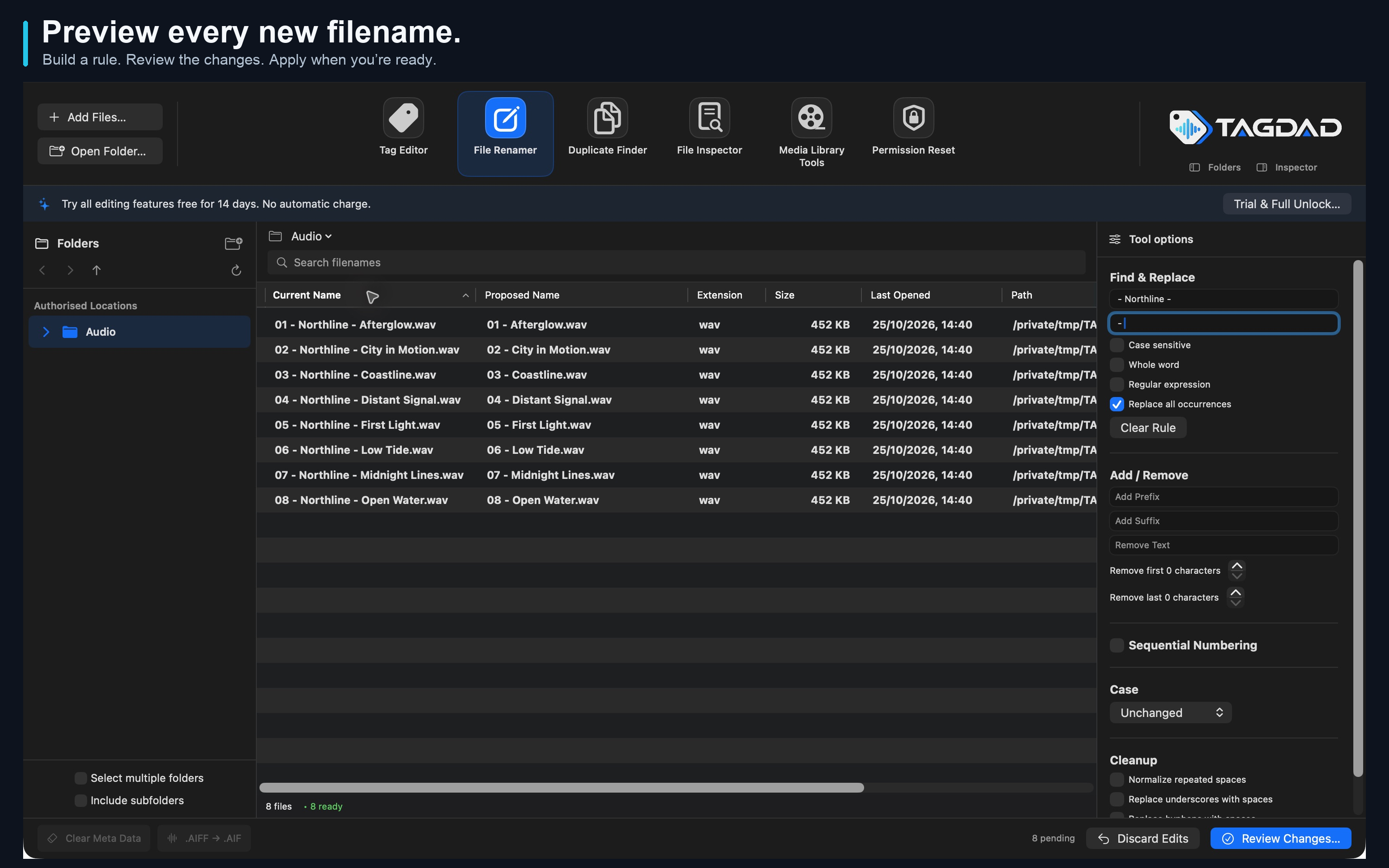Click the TagDad logo
Screen dimensions: 1389x868
click(x=1255, y=127)
